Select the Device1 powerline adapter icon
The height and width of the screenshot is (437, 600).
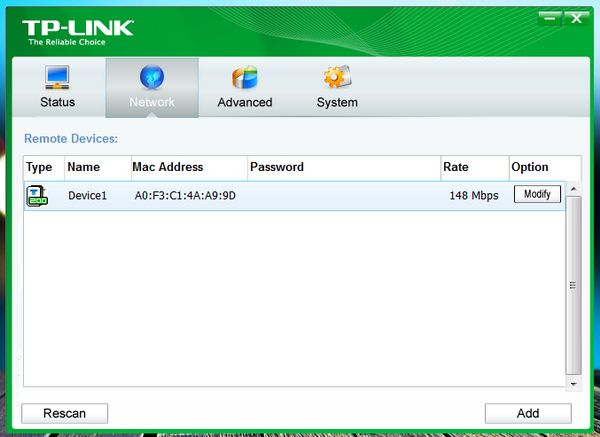[37, 196]
